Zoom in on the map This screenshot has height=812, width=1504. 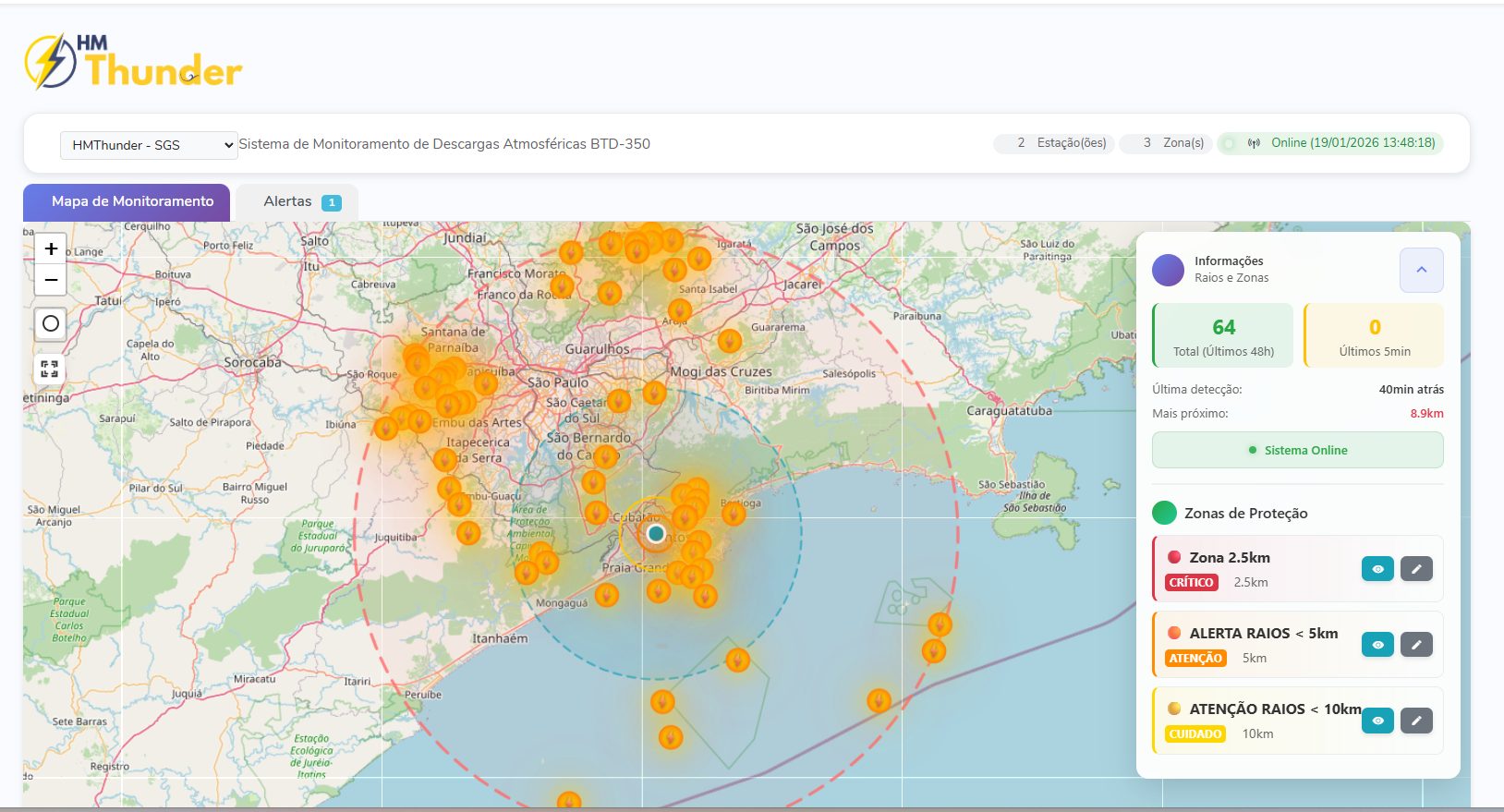click(51, 248)
